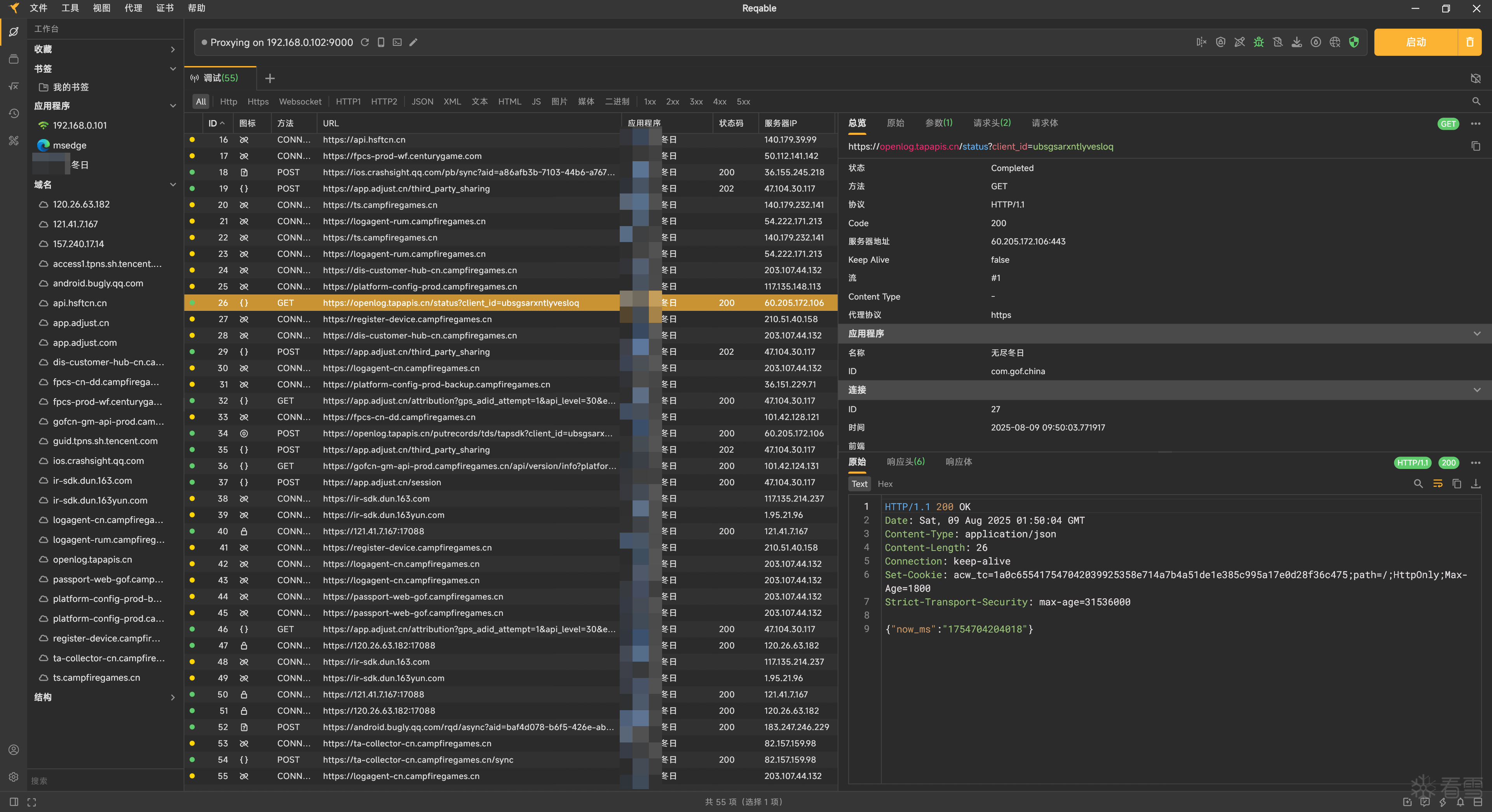Click the orange 启动 button

[x=1415, y=42]
